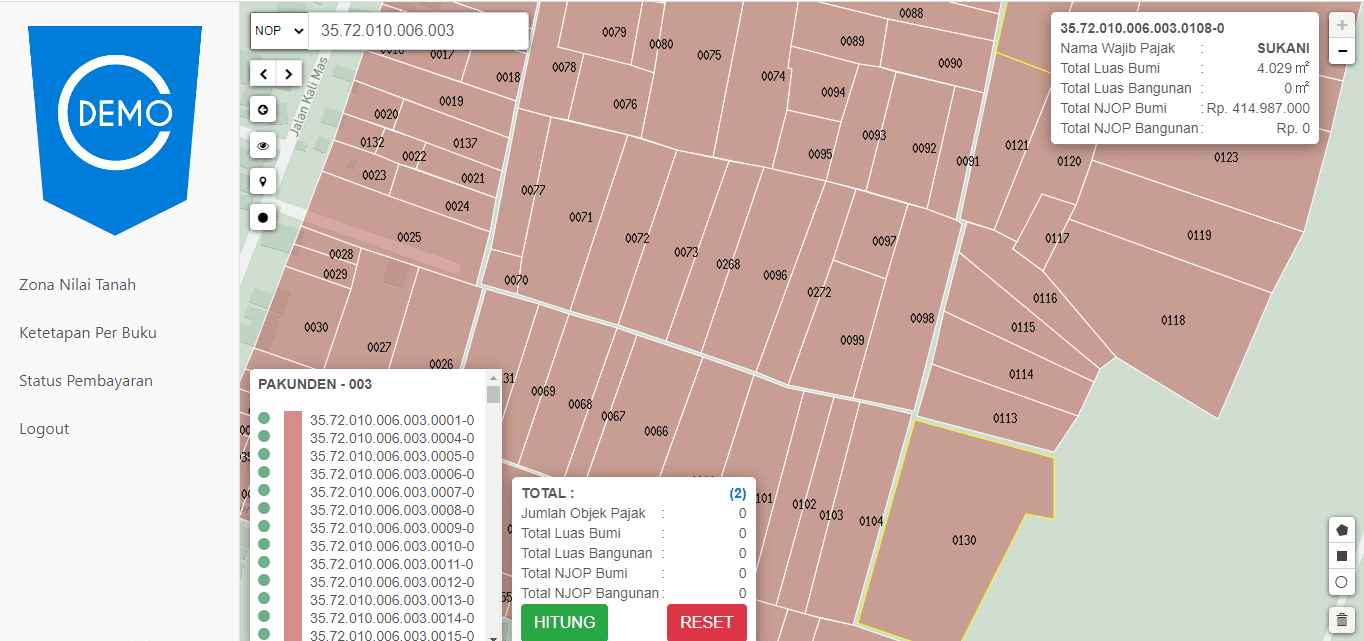
Task: Toggle the green dot beside NOP 0005-0
Action: [262, 456]
